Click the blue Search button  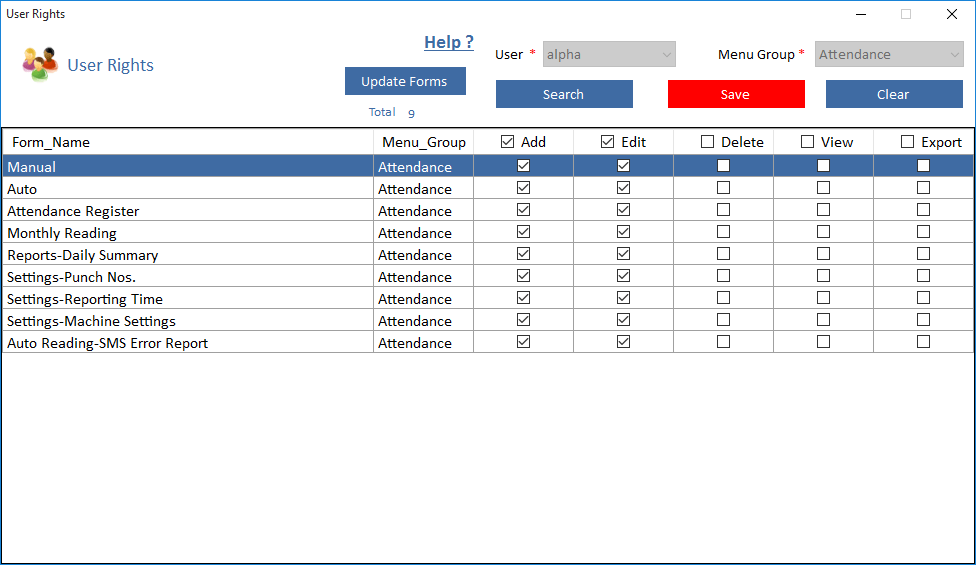tap(564, 94)
